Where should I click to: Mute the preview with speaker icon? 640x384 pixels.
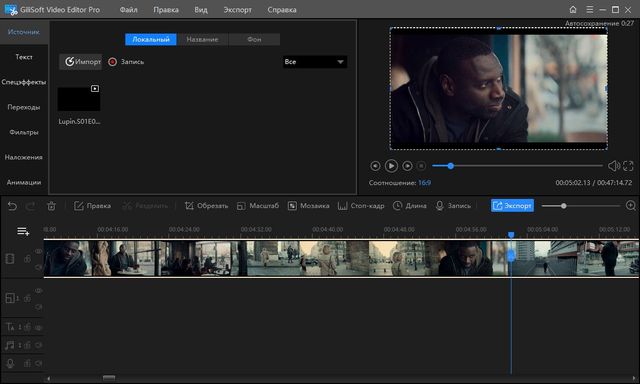613,166
